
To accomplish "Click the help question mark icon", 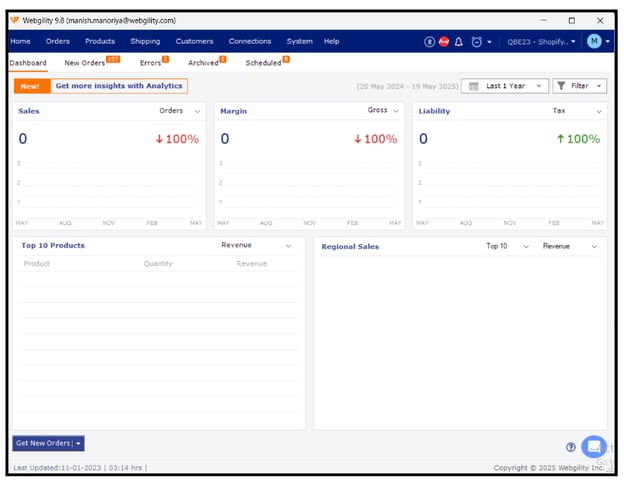I will pos(570,448).
